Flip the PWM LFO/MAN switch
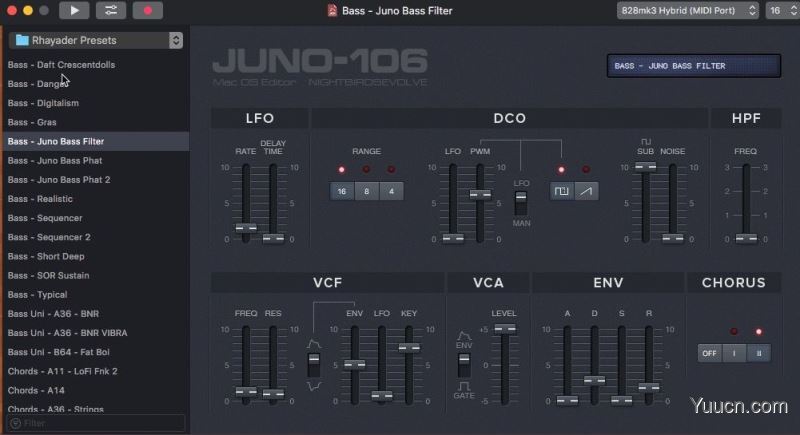This screenshot has height=435, width=800. coord(521,202)
